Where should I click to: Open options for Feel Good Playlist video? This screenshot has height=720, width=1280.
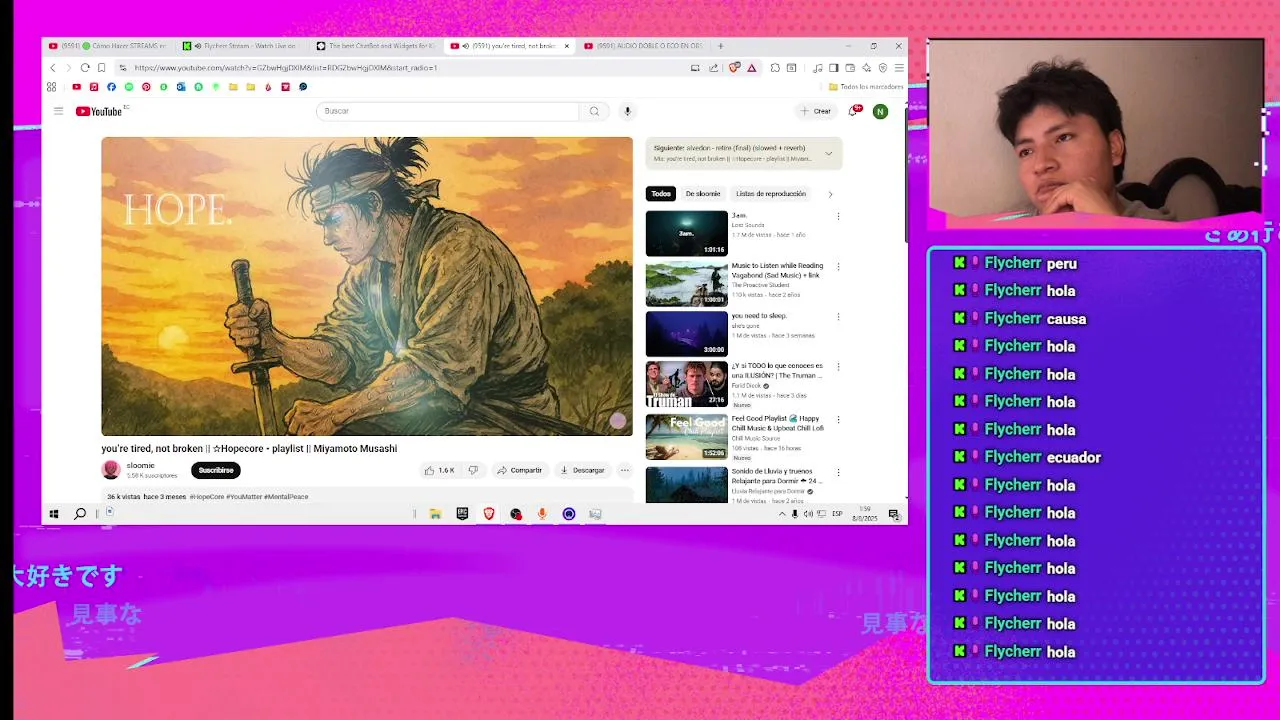838,420
